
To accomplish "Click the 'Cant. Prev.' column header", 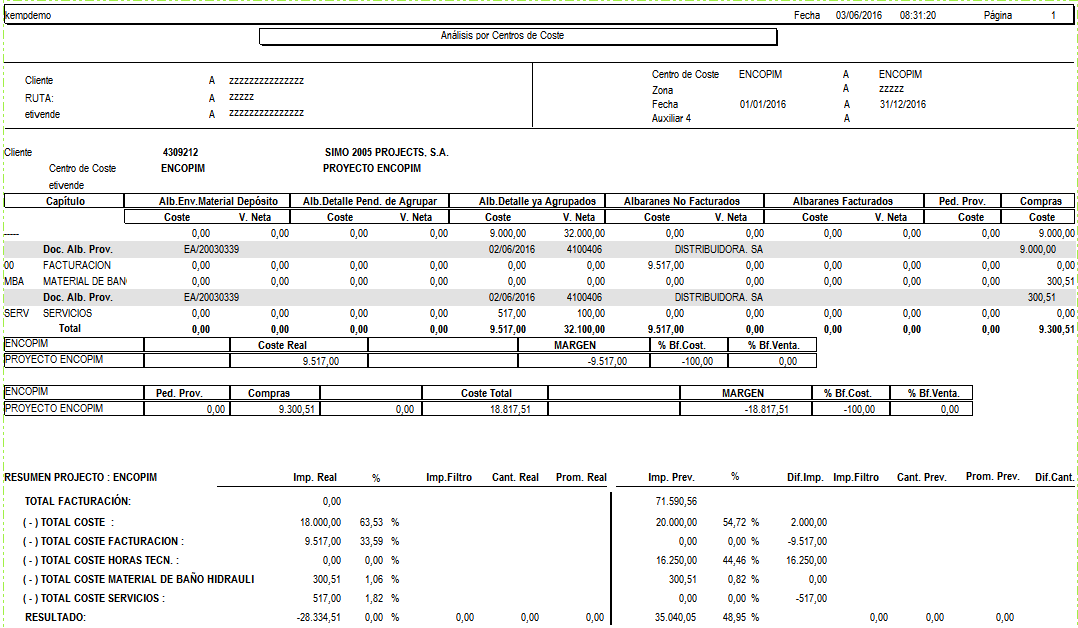I will [x=922, y=477].
